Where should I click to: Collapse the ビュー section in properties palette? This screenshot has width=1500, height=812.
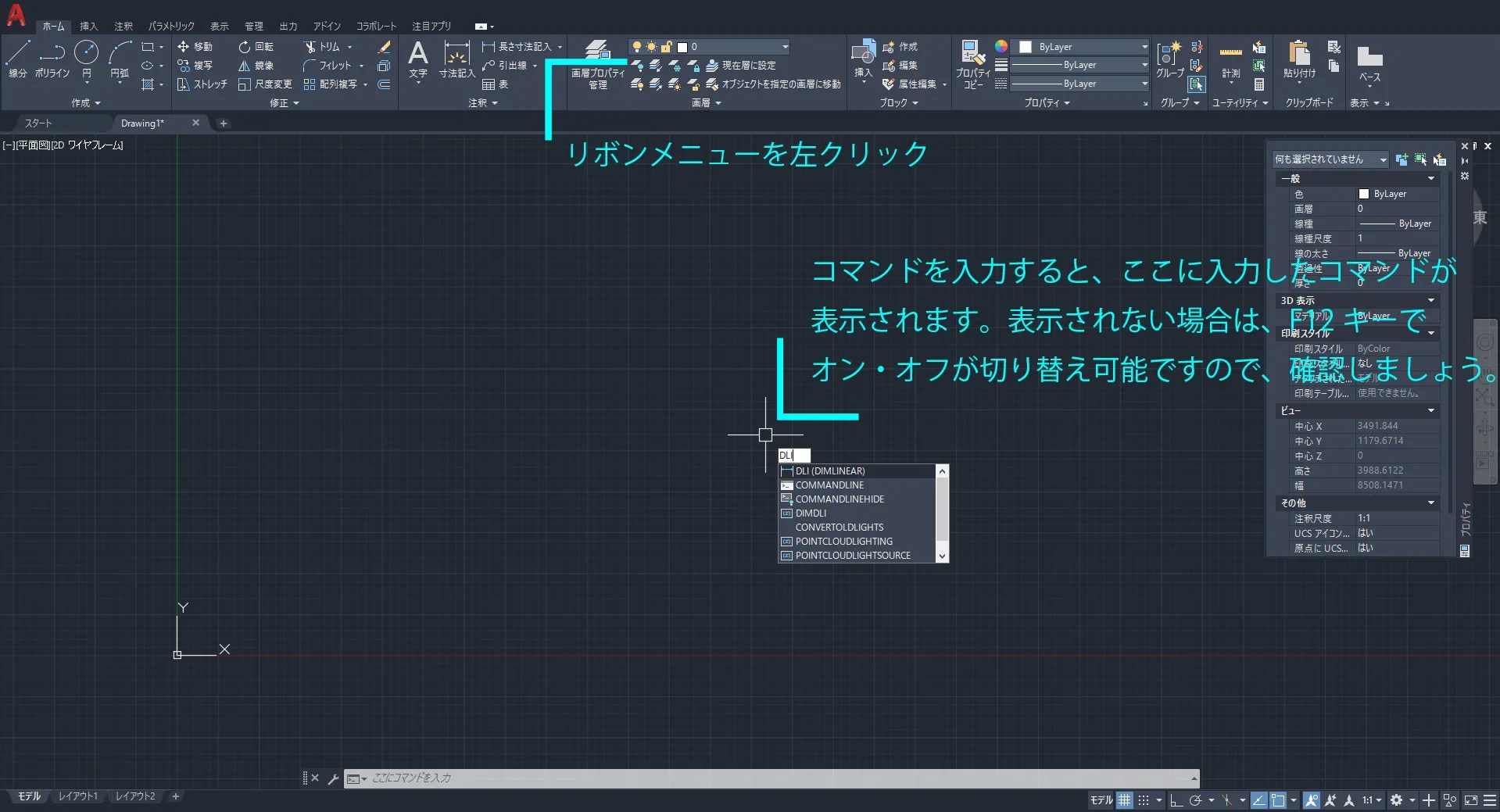(x=1431, y=411)
